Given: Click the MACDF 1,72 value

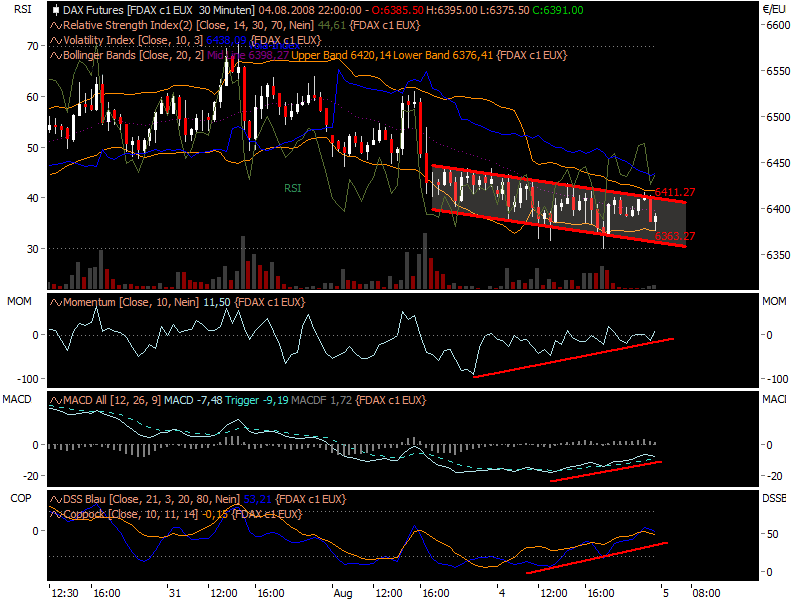Looking at the screenshot, I should click(x=321, y=400).
